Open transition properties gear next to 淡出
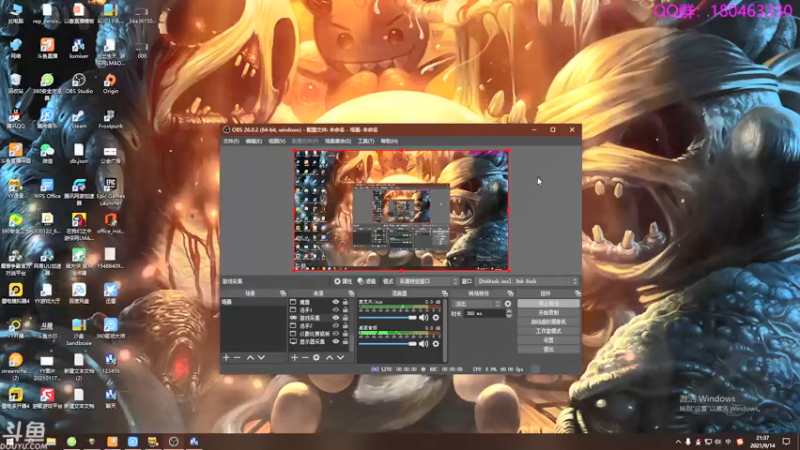800x450 pixels. click(x=508, y=304)
